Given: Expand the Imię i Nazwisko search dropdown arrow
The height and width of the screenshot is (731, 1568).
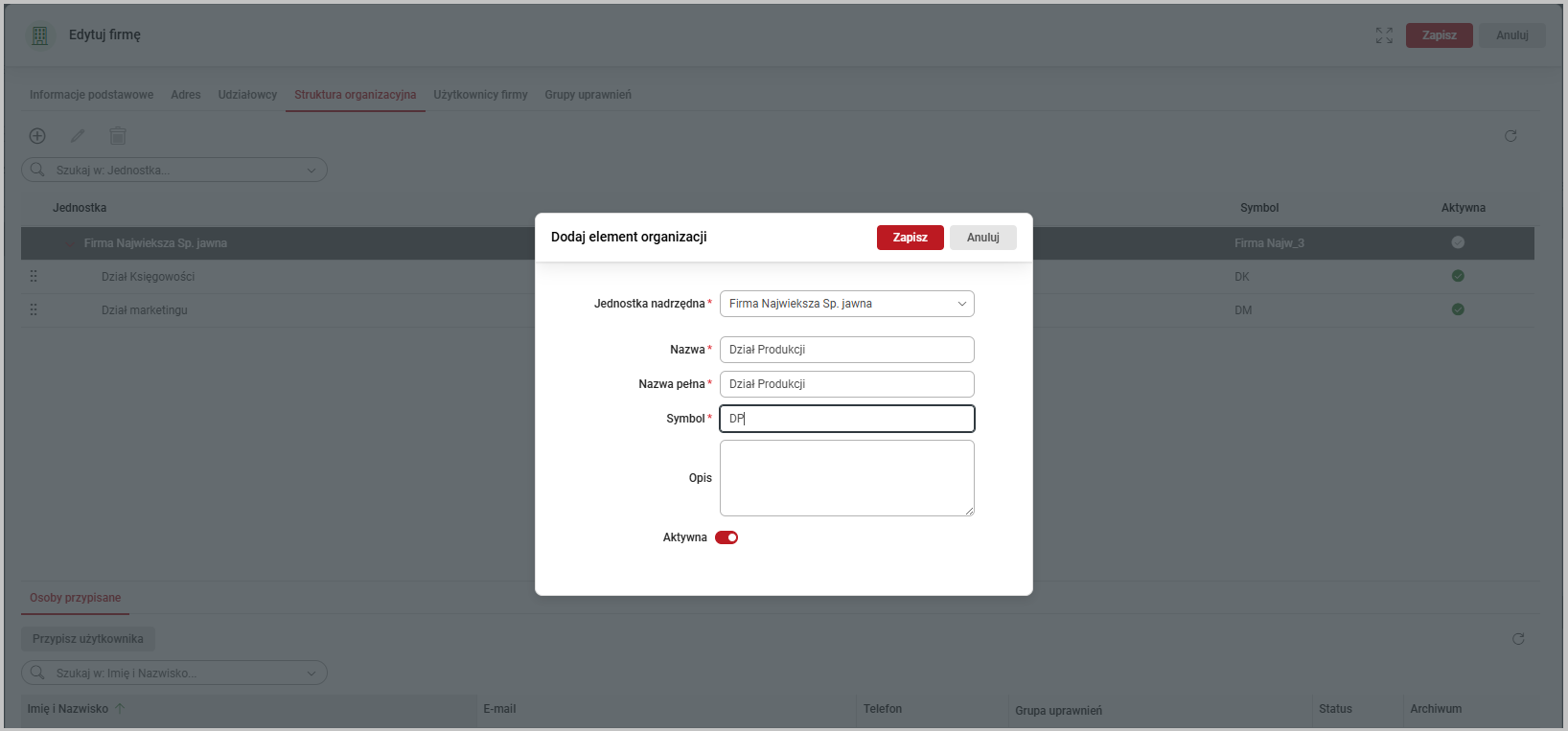Looking at the screenshot, I should coord(311,674).
